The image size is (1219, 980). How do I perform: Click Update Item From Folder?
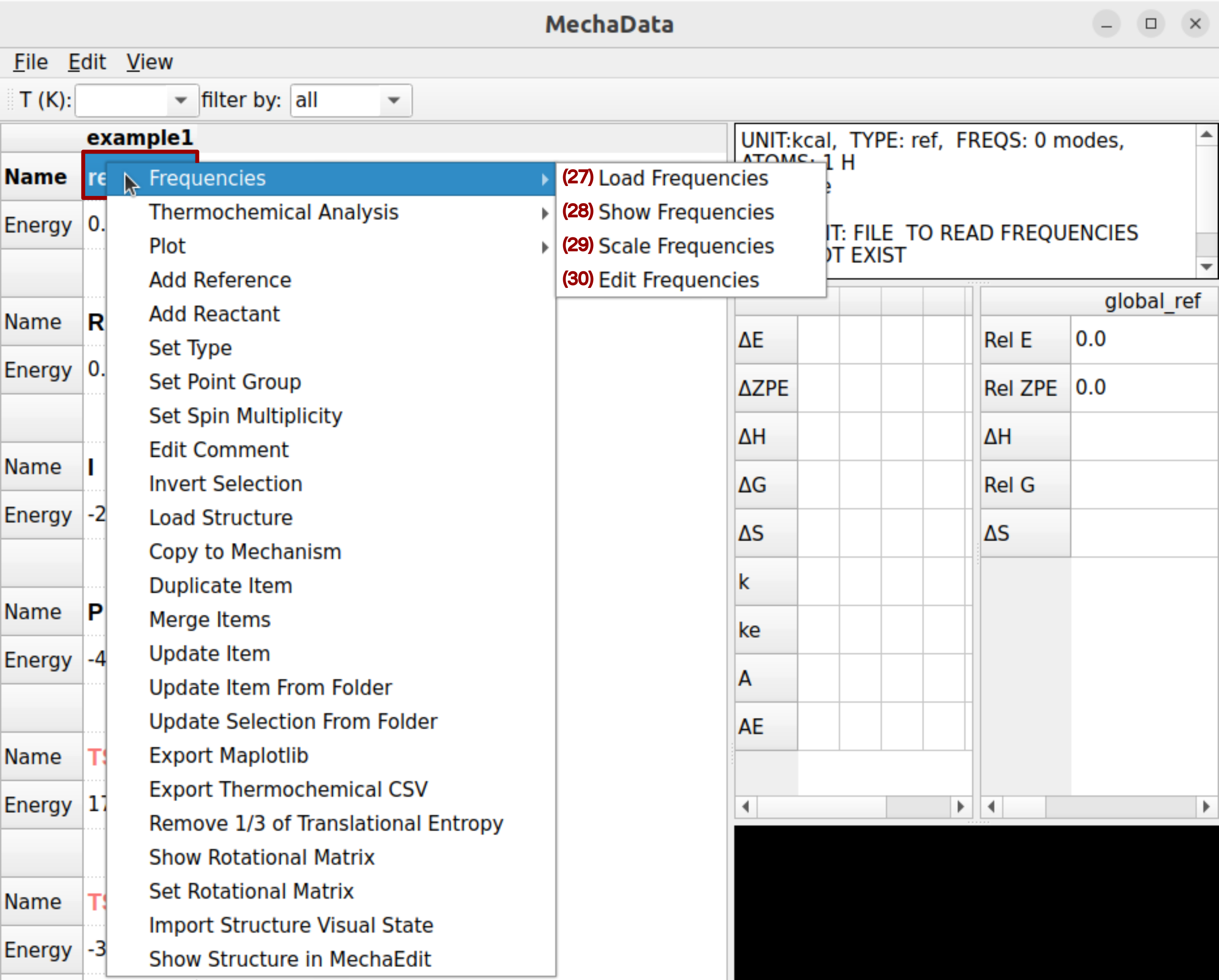pos(331,687)
